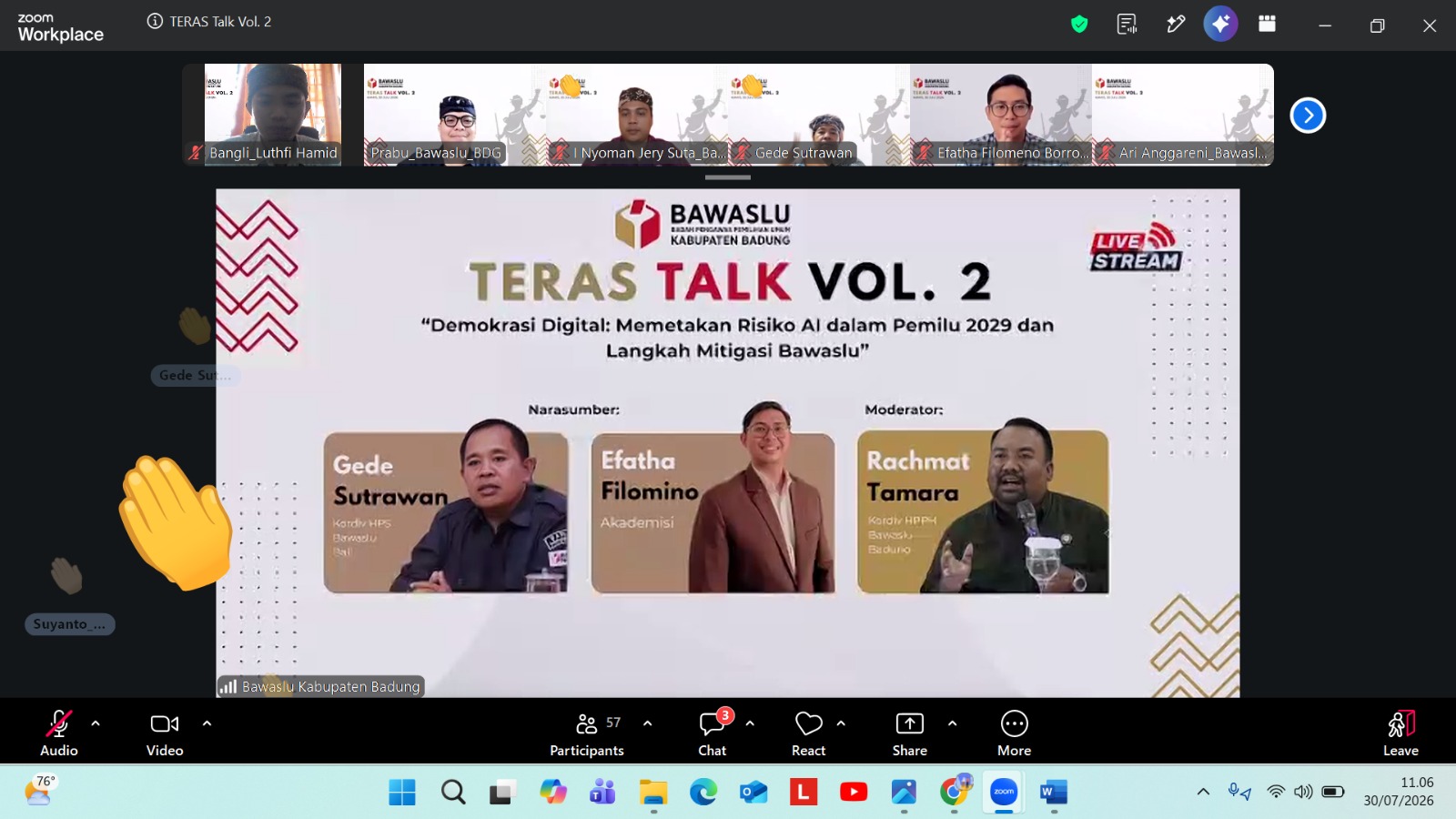The image size is (1456, 819).
Task: Expand the audio options caret
Action: (96, 723)
